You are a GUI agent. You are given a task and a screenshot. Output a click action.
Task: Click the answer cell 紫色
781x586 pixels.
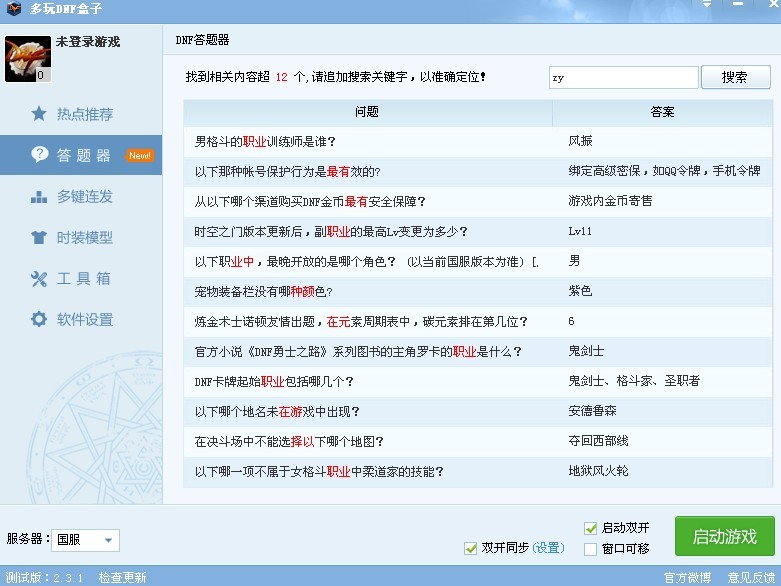tap(580, 291)
